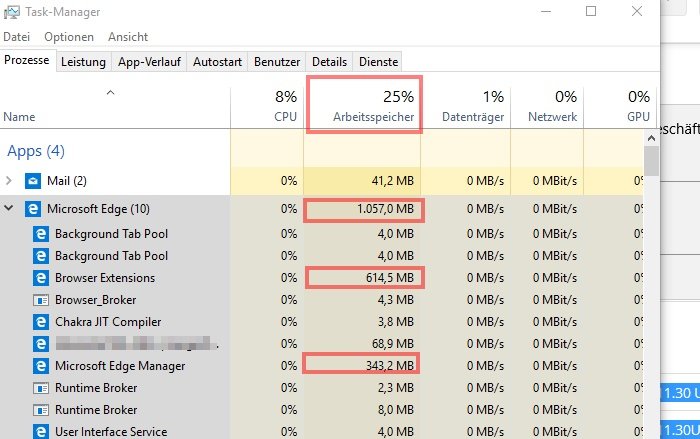700x439 pixels.
Task: Click the Microsoft Edge (10) app icon
Action: (33, 209)
